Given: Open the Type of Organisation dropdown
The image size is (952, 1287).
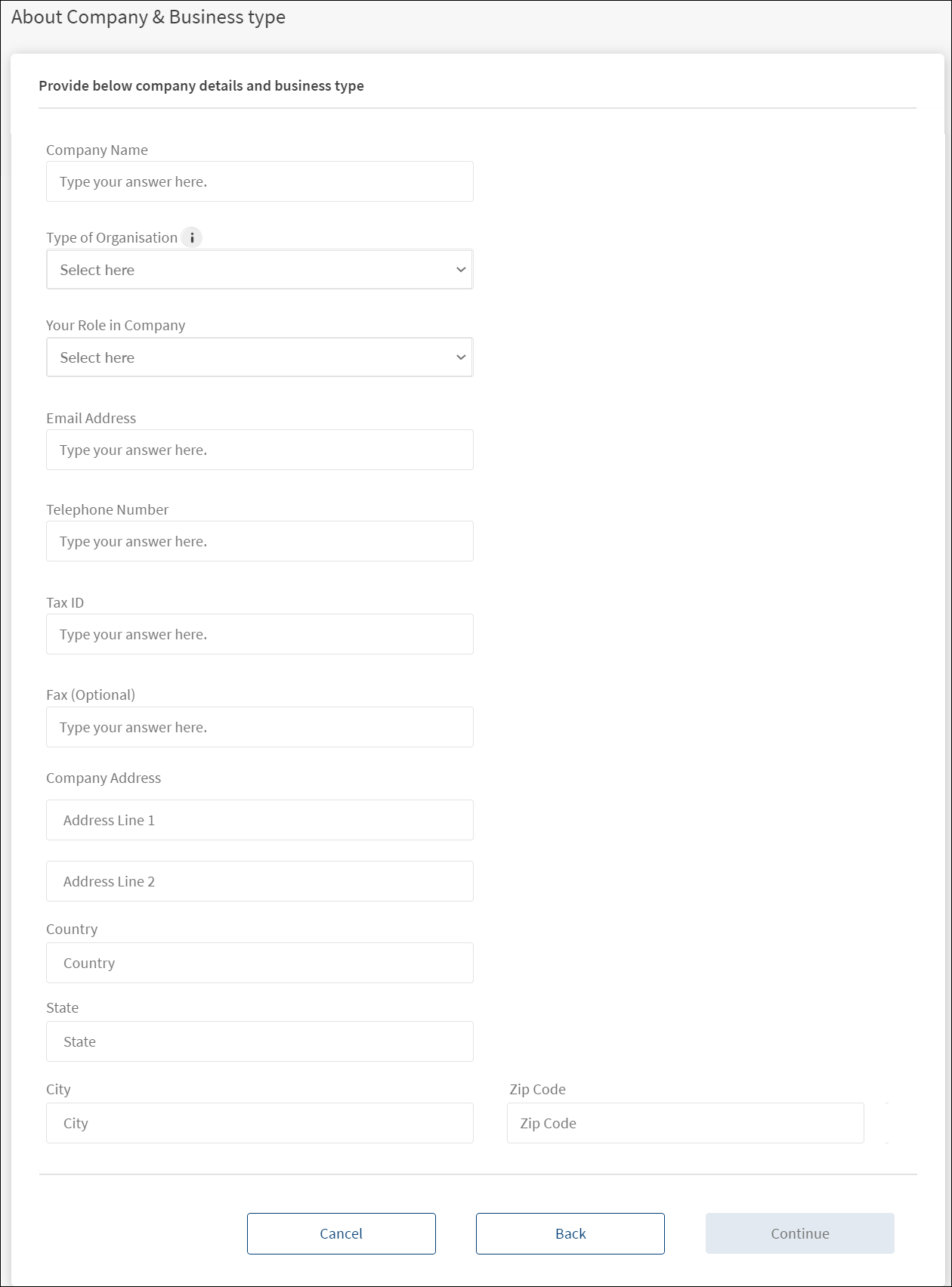Looking at the screenshot, I should click(259, 270).
